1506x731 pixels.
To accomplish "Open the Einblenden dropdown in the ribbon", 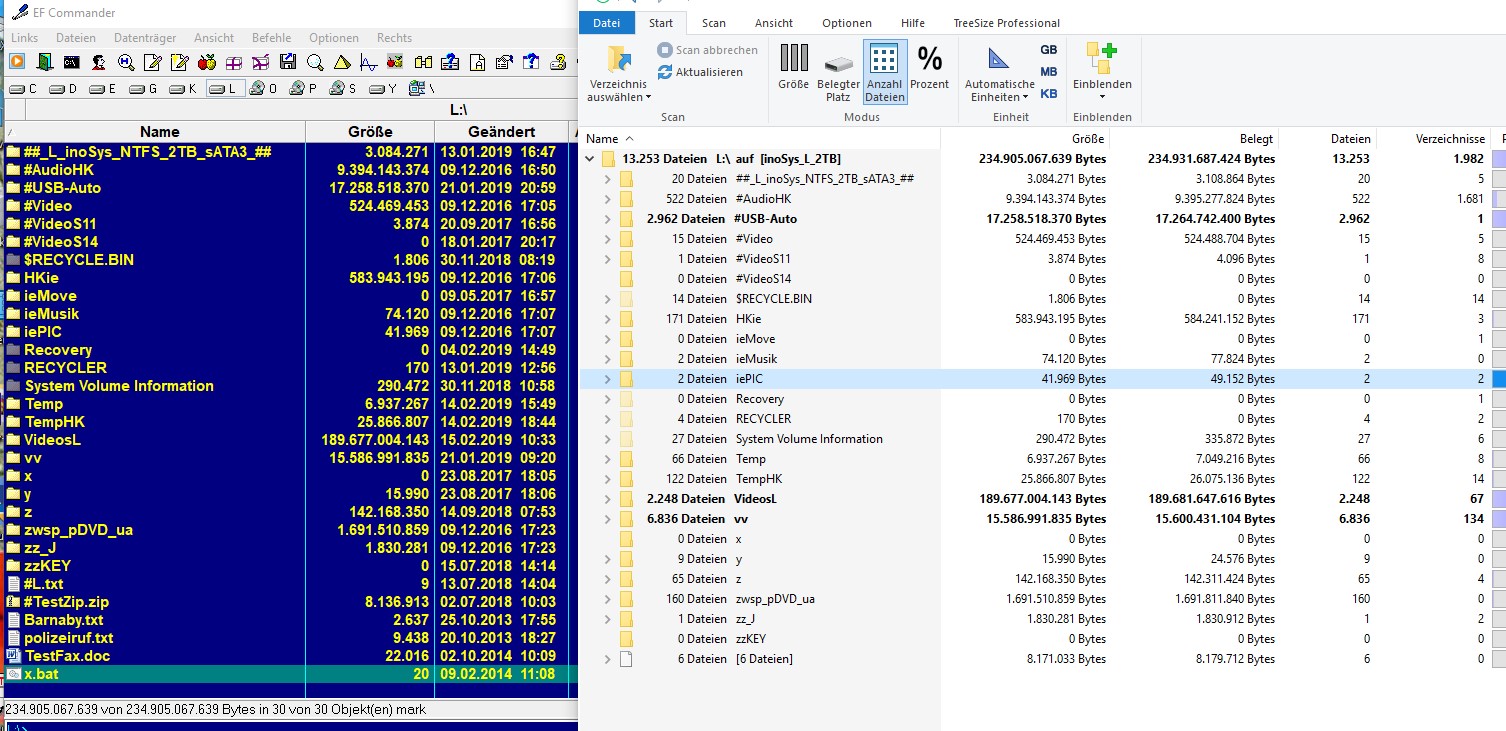I will 1102,70.
